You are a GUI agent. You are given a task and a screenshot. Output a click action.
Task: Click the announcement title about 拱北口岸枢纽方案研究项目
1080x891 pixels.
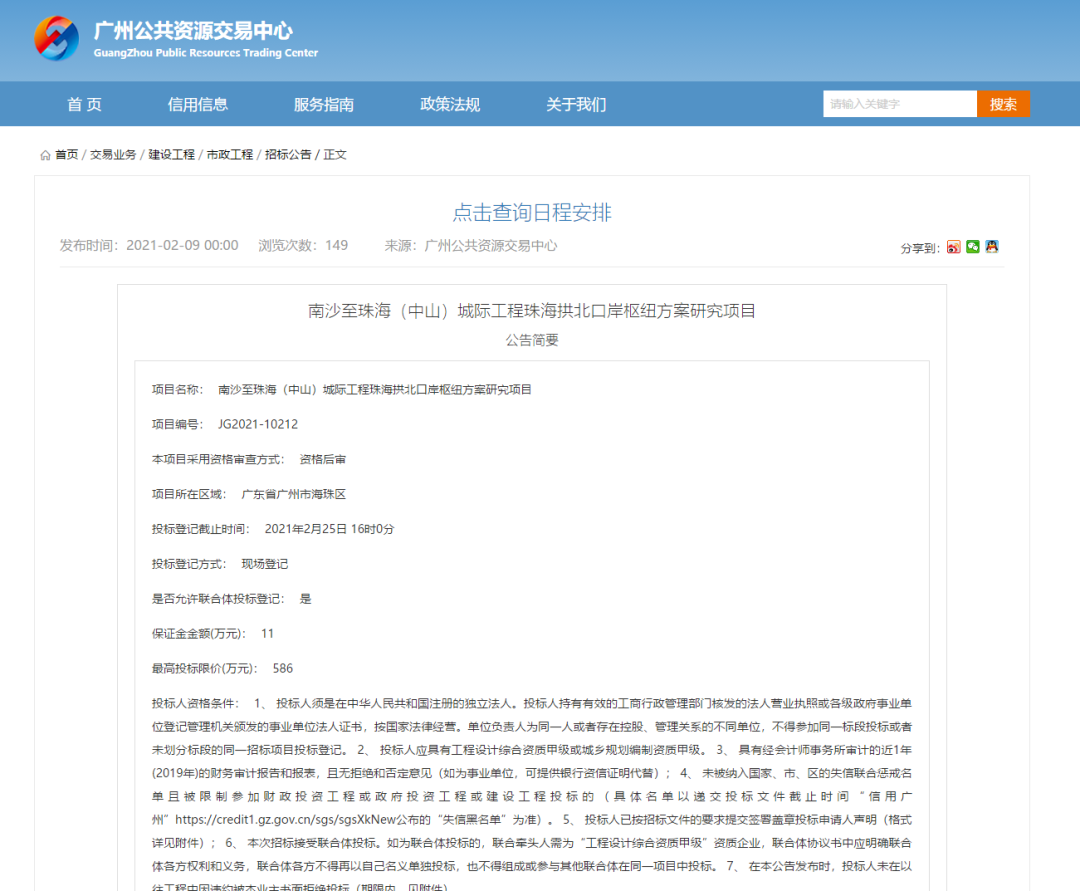pos(532,311)
